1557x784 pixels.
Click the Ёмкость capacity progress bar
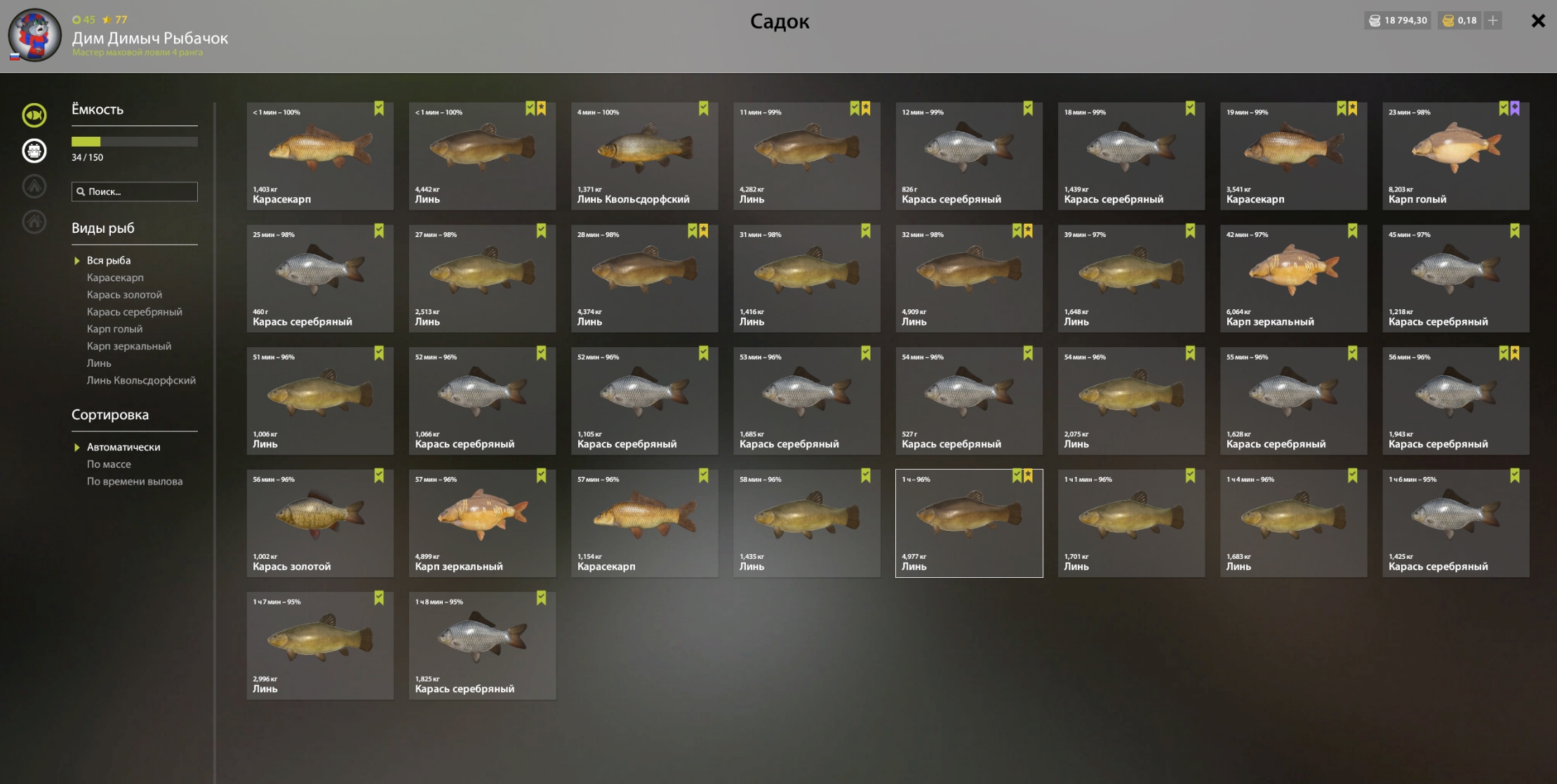(x=135, y=142)
